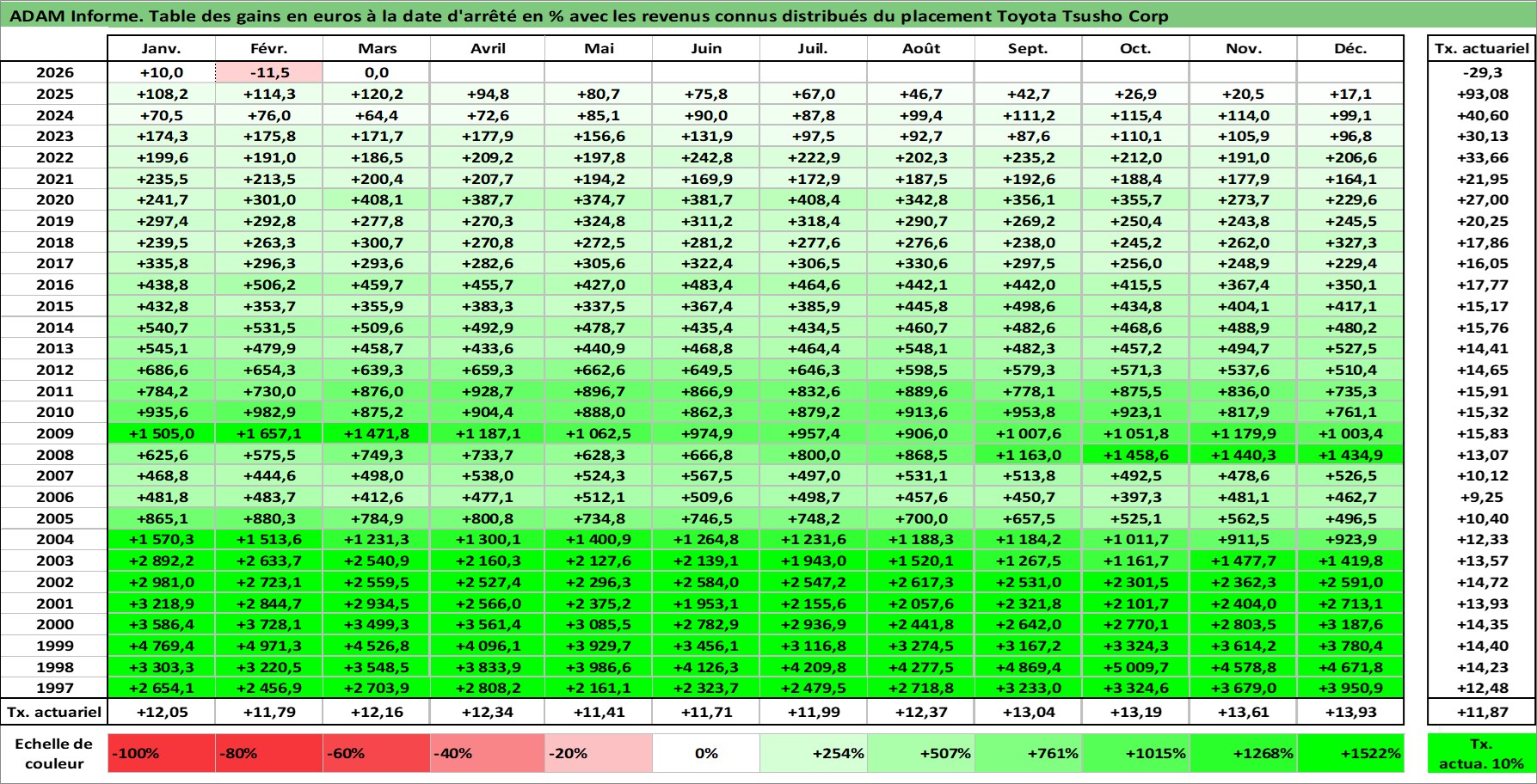Click the +506,2 cell in 2016
The image size is (1537, 784).
pos(269,285)
